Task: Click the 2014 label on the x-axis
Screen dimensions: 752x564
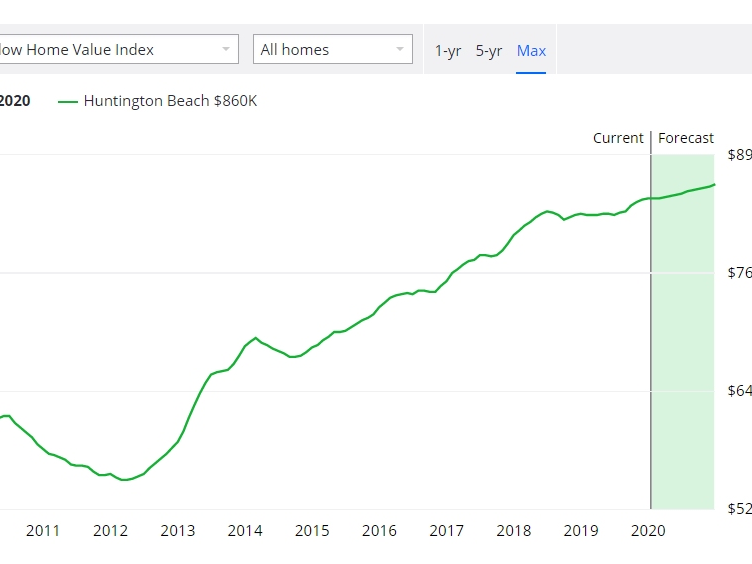Action: 245,531
